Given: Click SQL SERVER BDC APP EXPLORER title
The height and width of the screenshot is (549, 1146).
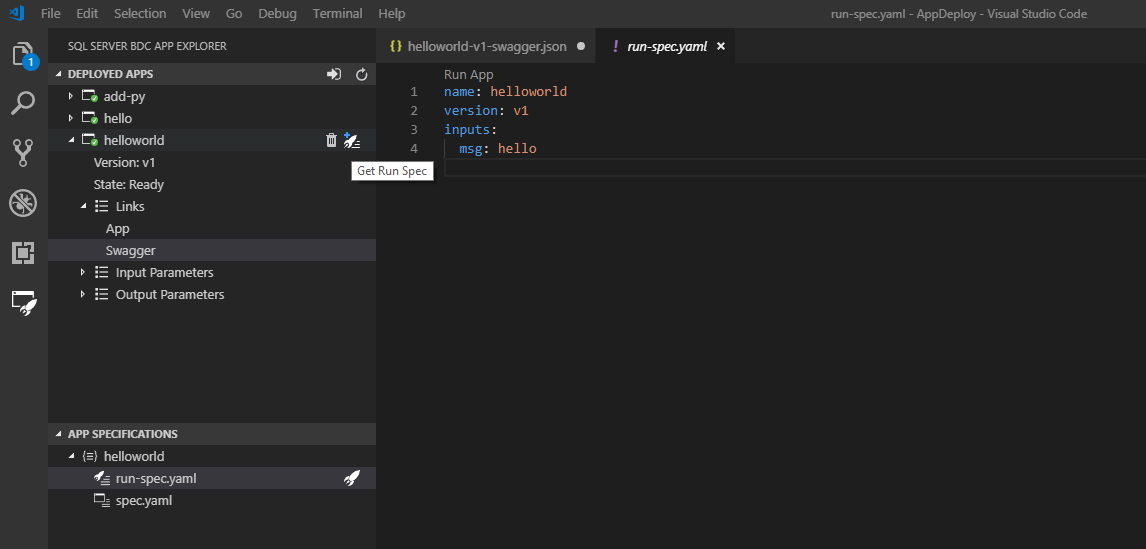Looking at the screenshot, I should point(147,46).
